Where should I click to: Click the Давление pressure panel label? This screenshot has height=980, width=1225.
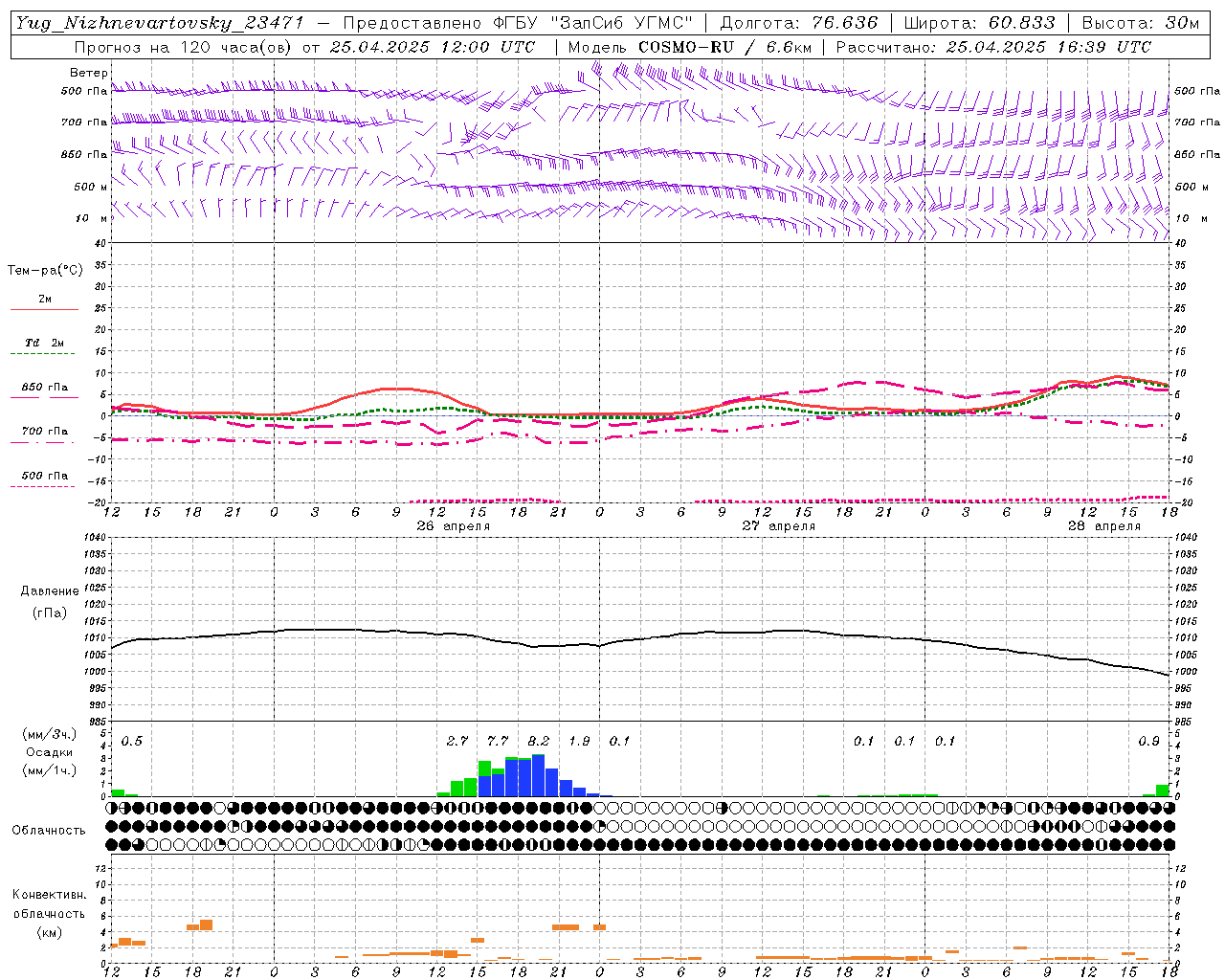pyautogui.click(x=49, y=591)
